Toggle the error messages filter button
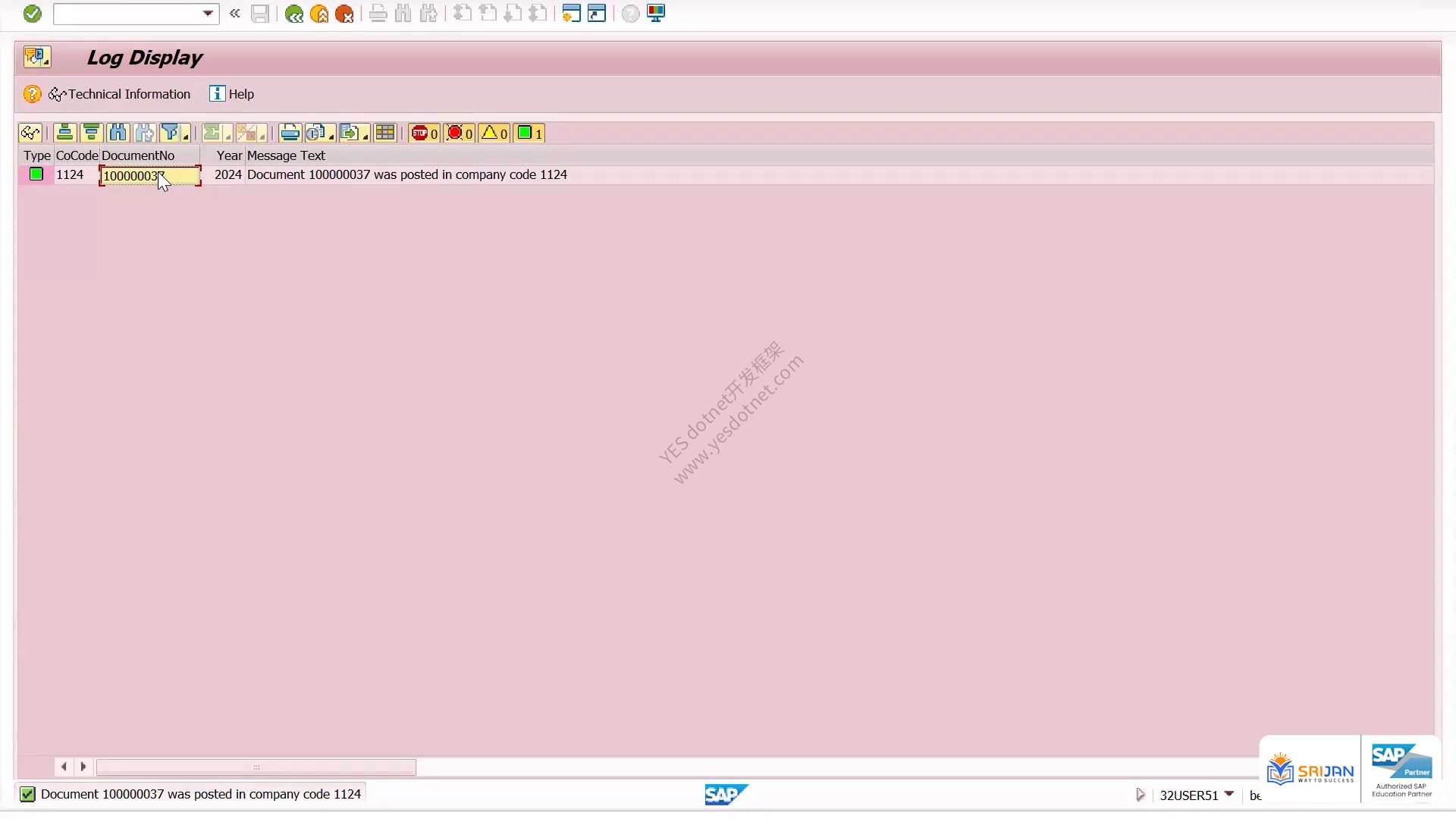Image resolution: width=1456 pixels, height=819 pixels. [460, 133]
